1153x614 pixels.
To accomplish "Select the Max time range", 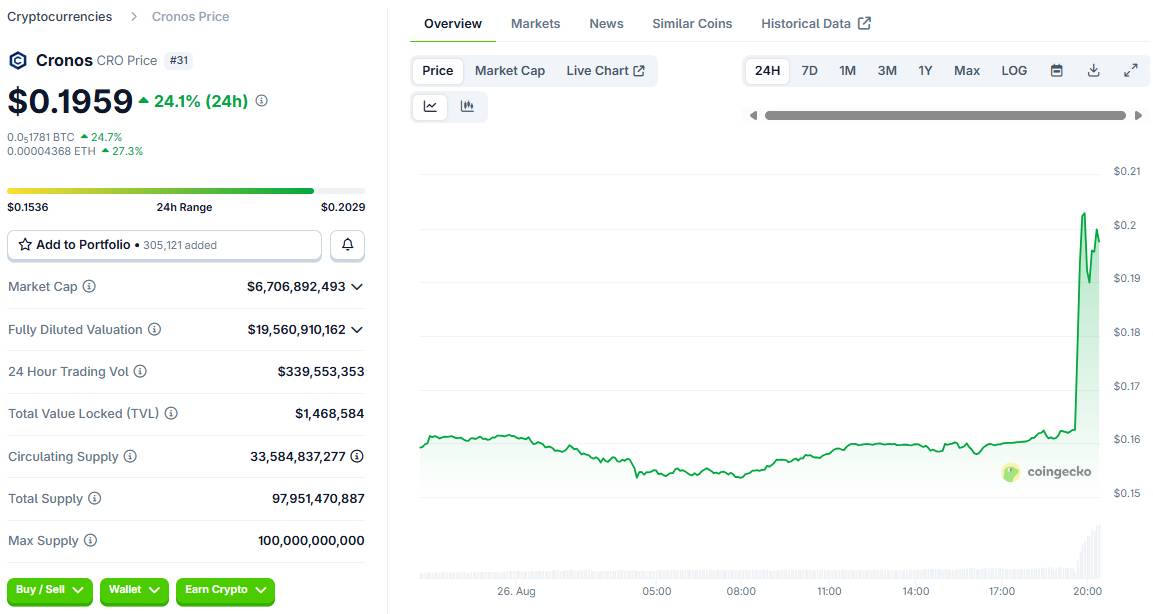I will [967, 71].
